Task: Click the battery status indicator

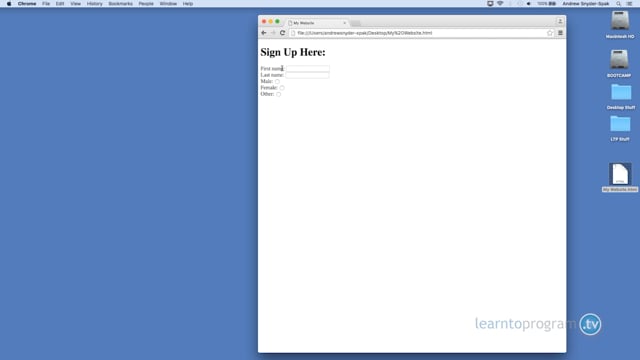Action: click(x=547, y=4)
